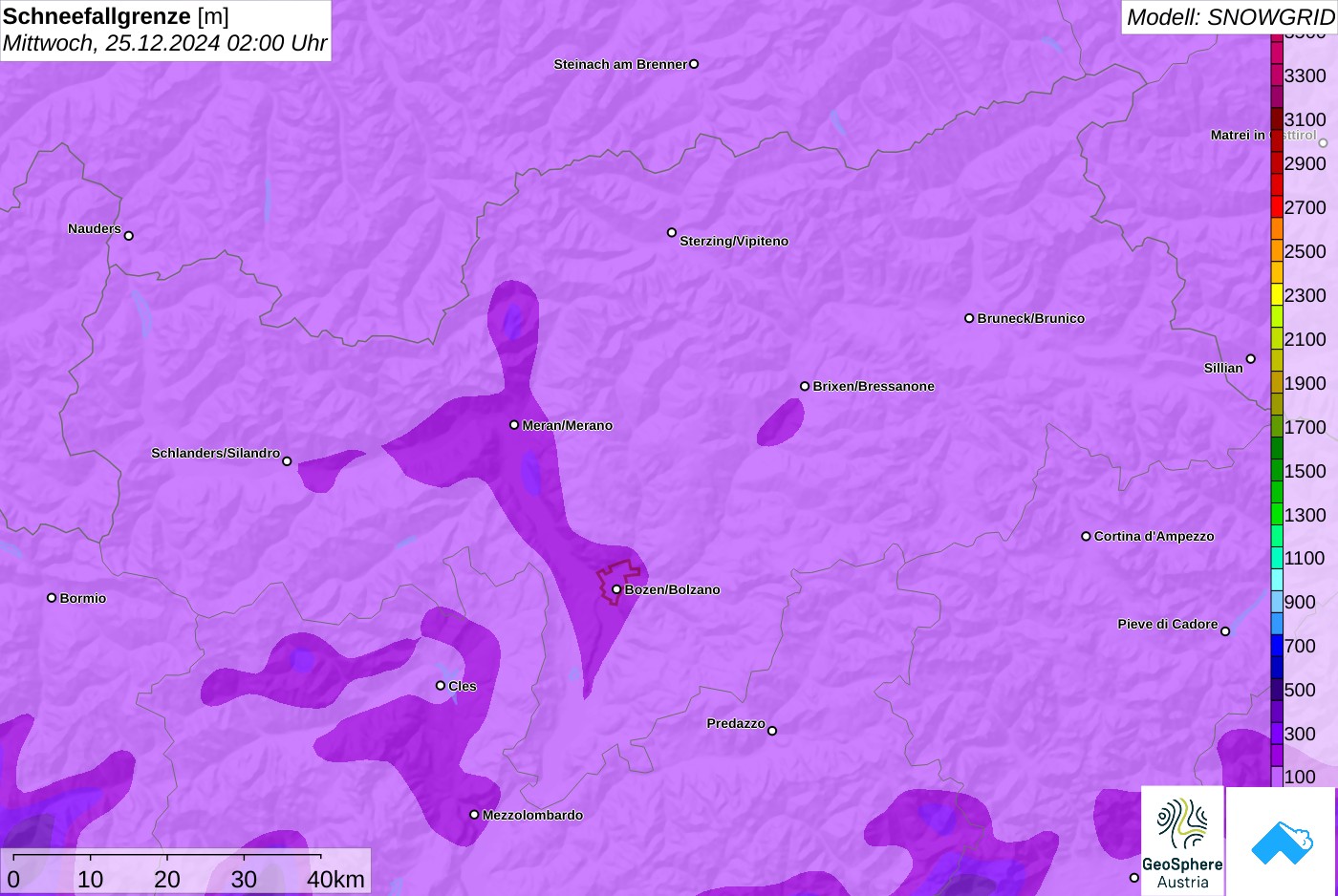Click the Brixen/Bressanone label text

coord(874,386)
